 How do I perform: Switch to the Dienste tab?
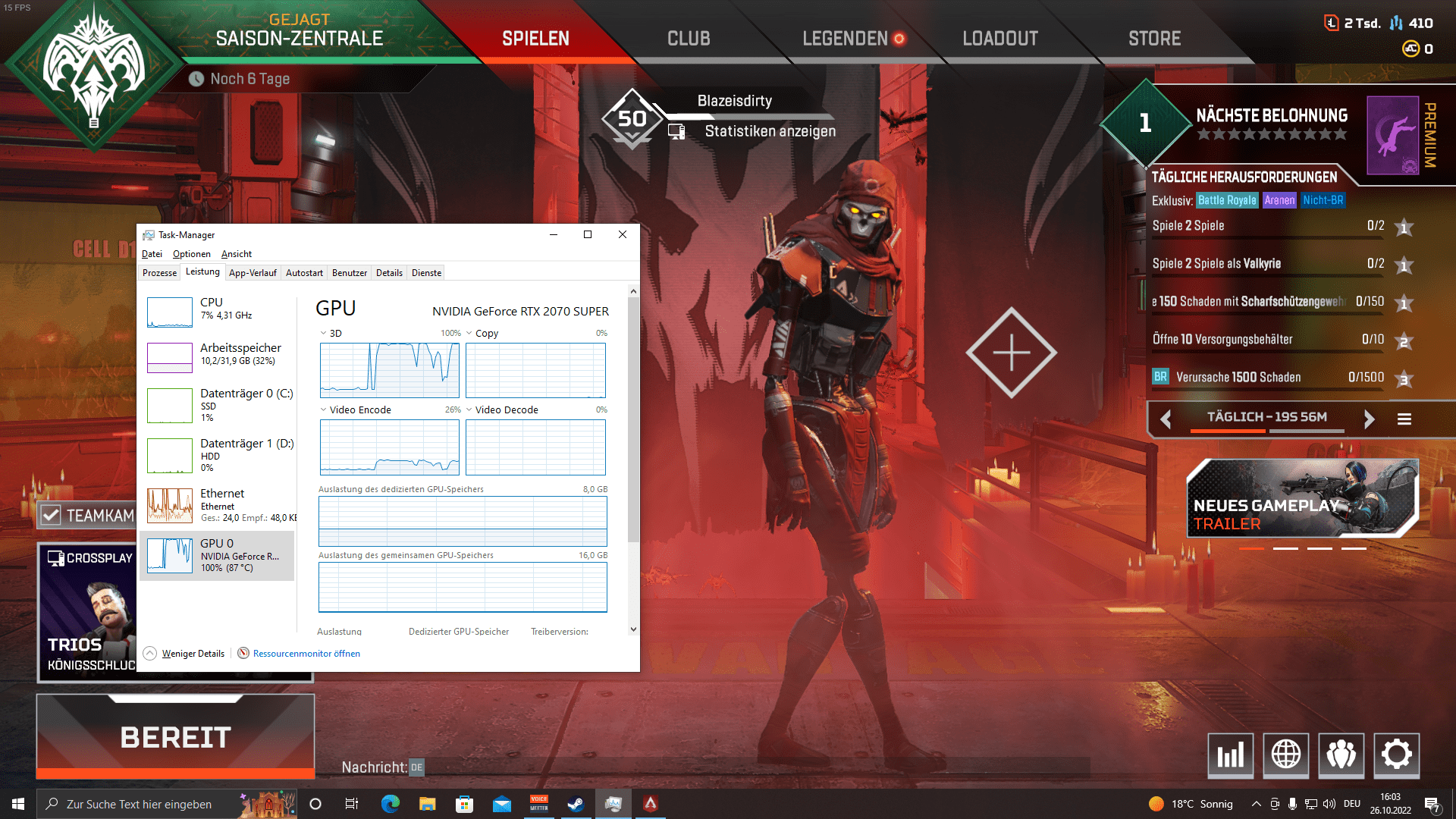coord(426,273)
